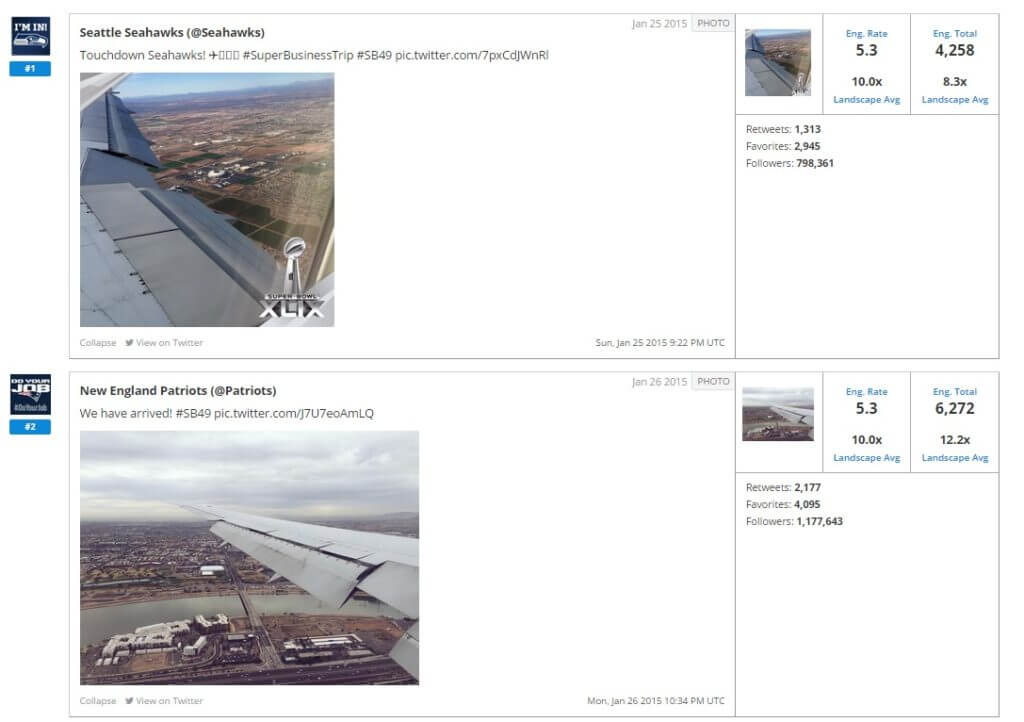Click Landscape Avg under Seahawks 8.3x

pos(955,100)
